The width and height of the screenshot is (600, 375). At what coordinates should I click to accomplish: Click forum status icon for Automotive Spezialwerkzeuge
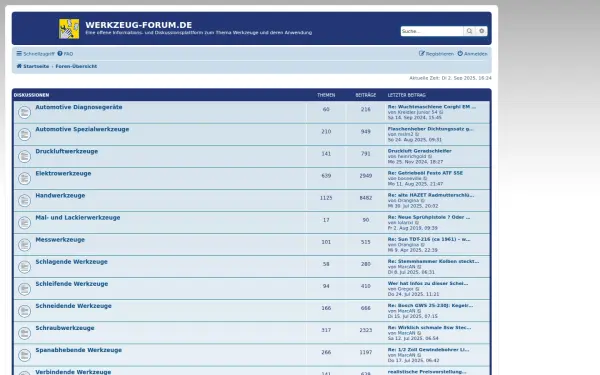tap(24, 134)
